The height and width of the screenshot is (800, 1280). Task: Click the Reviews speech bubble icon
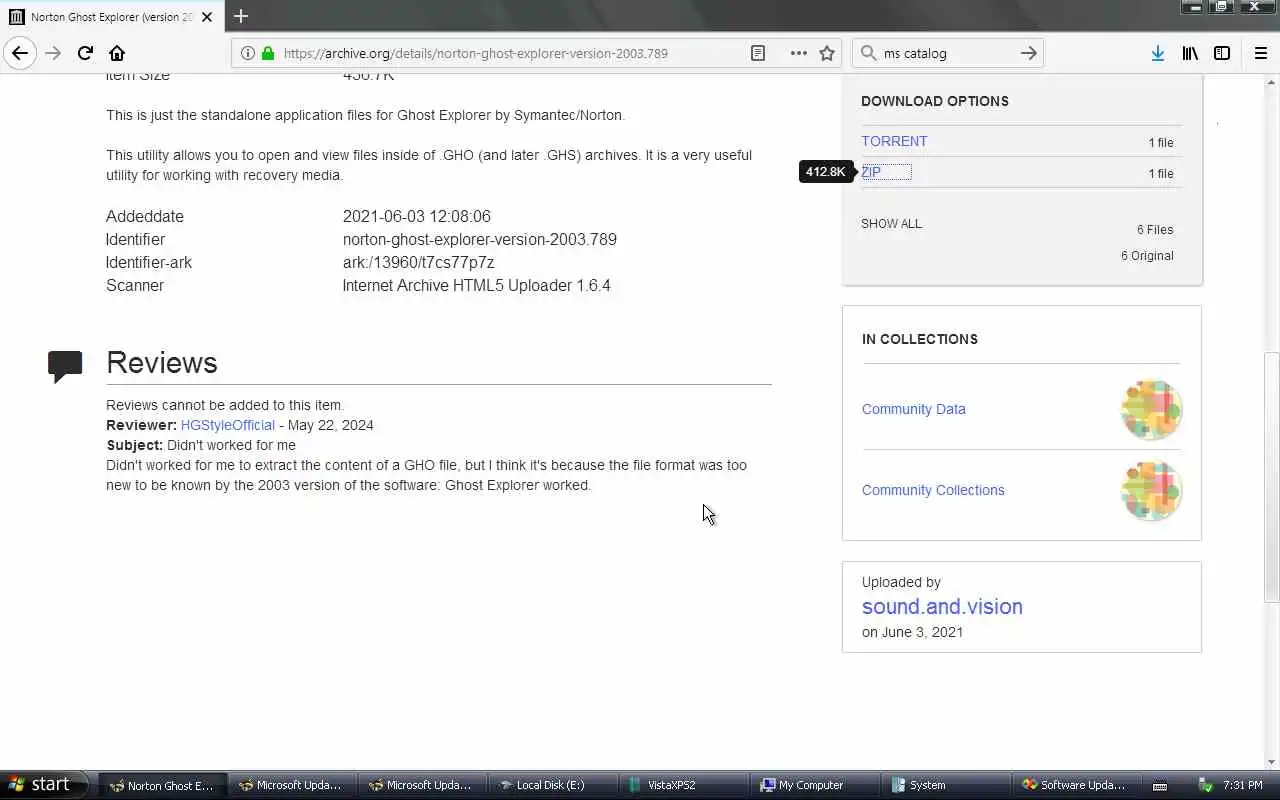65,366
